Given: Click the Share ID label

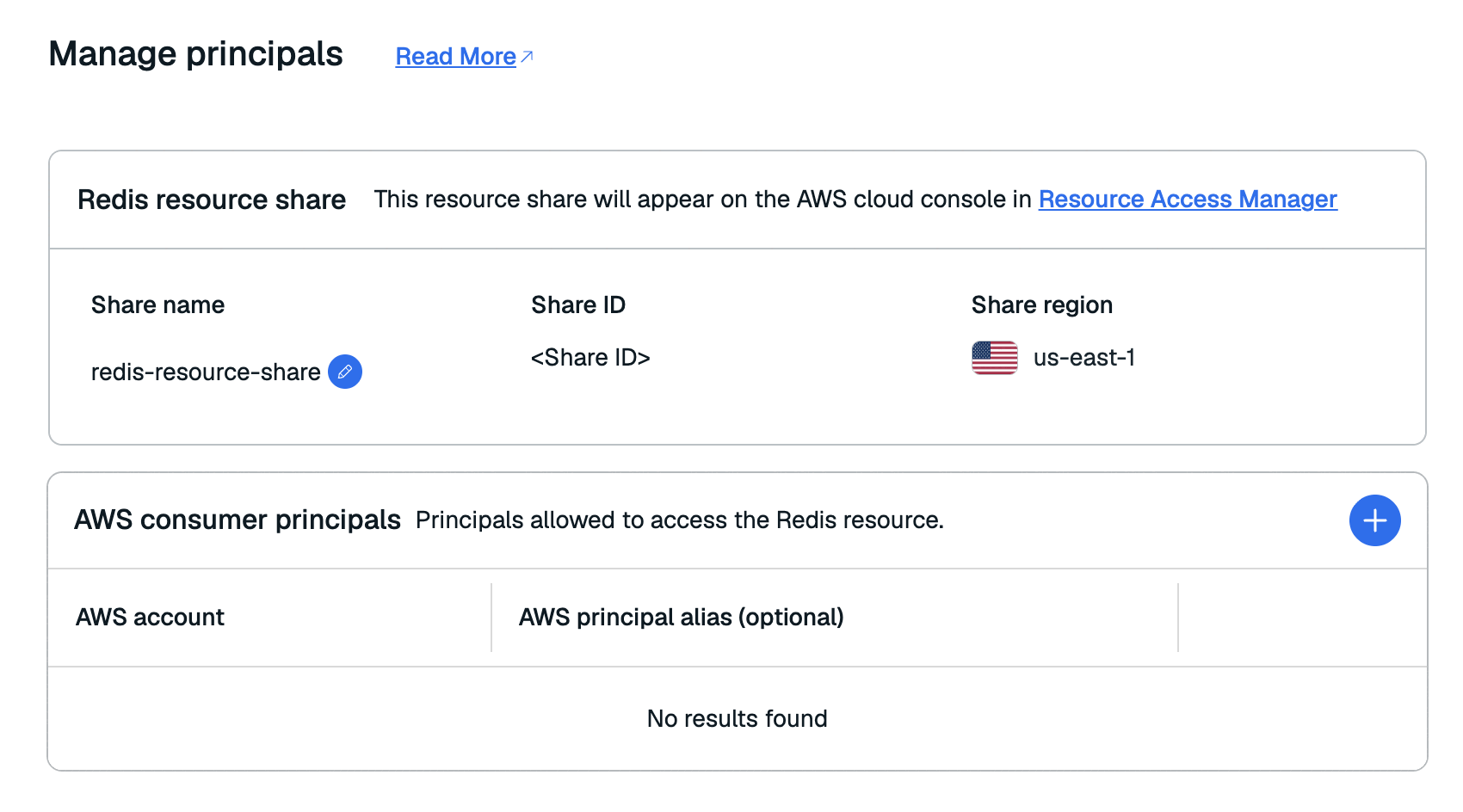Looking at the screenshot, I should [x=578, y=305].
